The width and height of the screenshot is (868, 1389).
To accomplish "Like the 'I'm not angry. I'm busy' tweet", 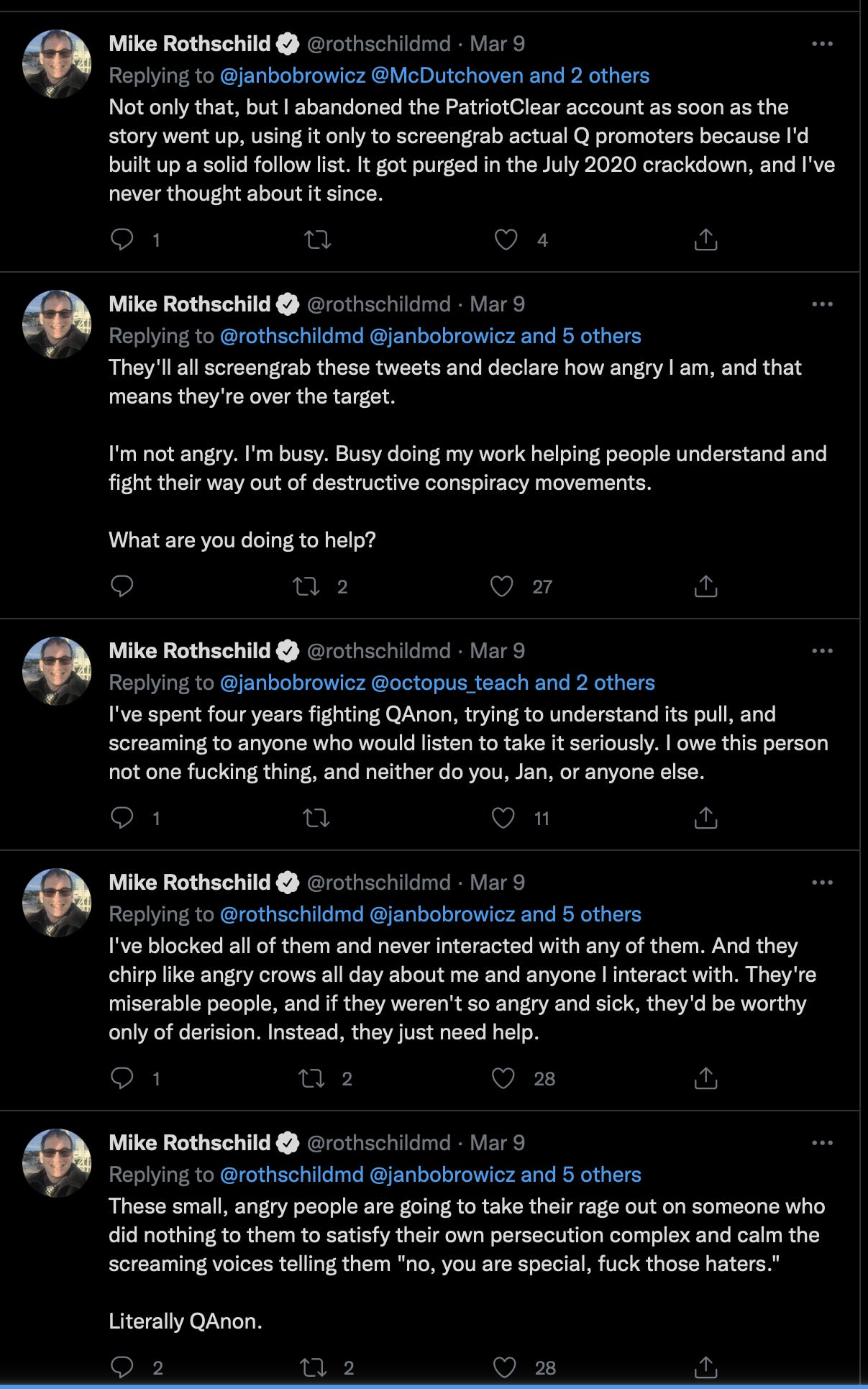I will [502, 586].
